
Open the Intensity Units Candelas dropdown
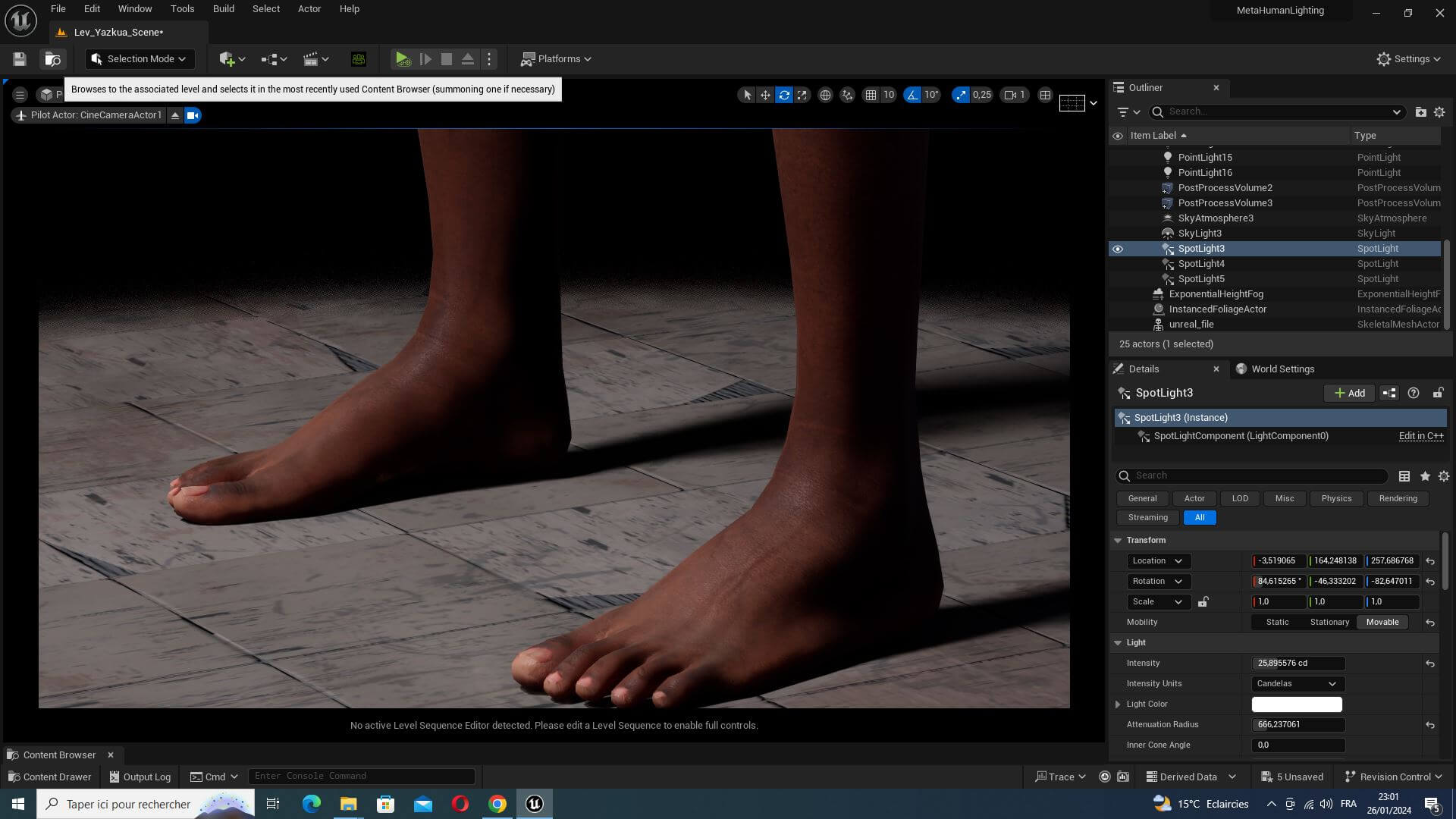1297,684
